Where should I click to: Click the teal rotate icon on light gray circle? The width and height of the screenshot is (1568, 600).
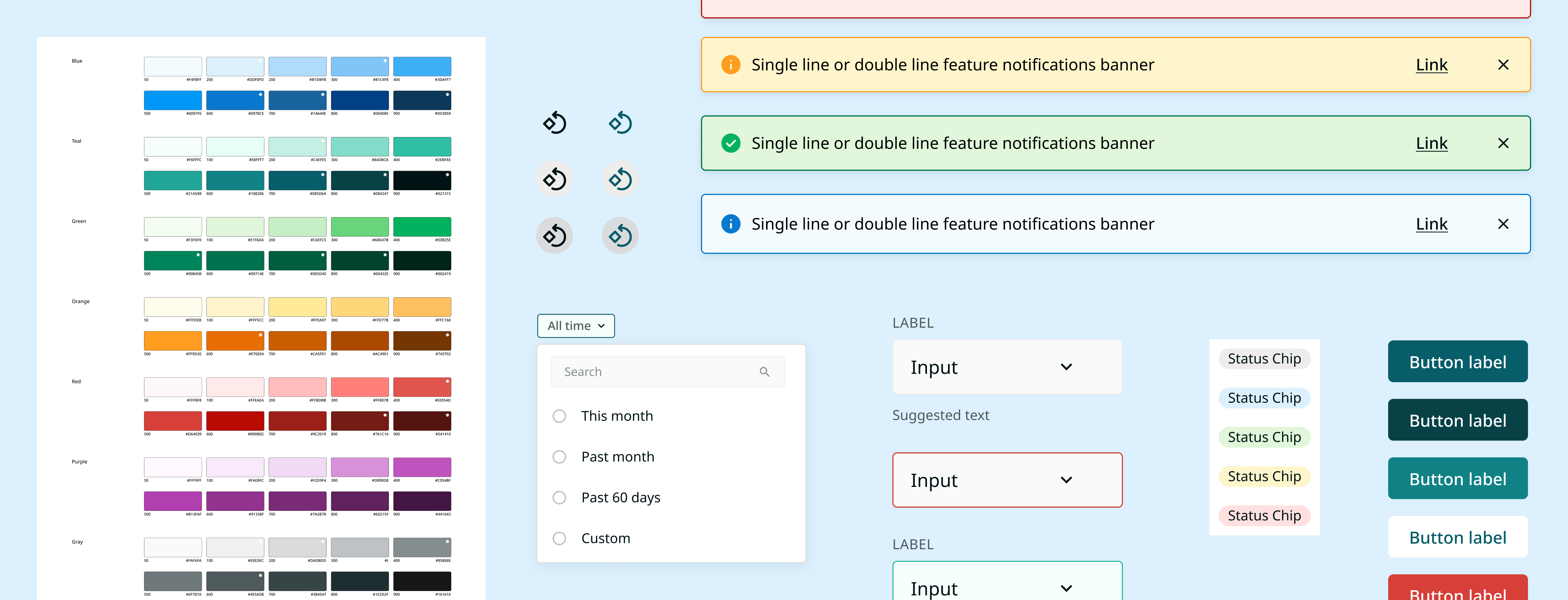click(620, 179)
